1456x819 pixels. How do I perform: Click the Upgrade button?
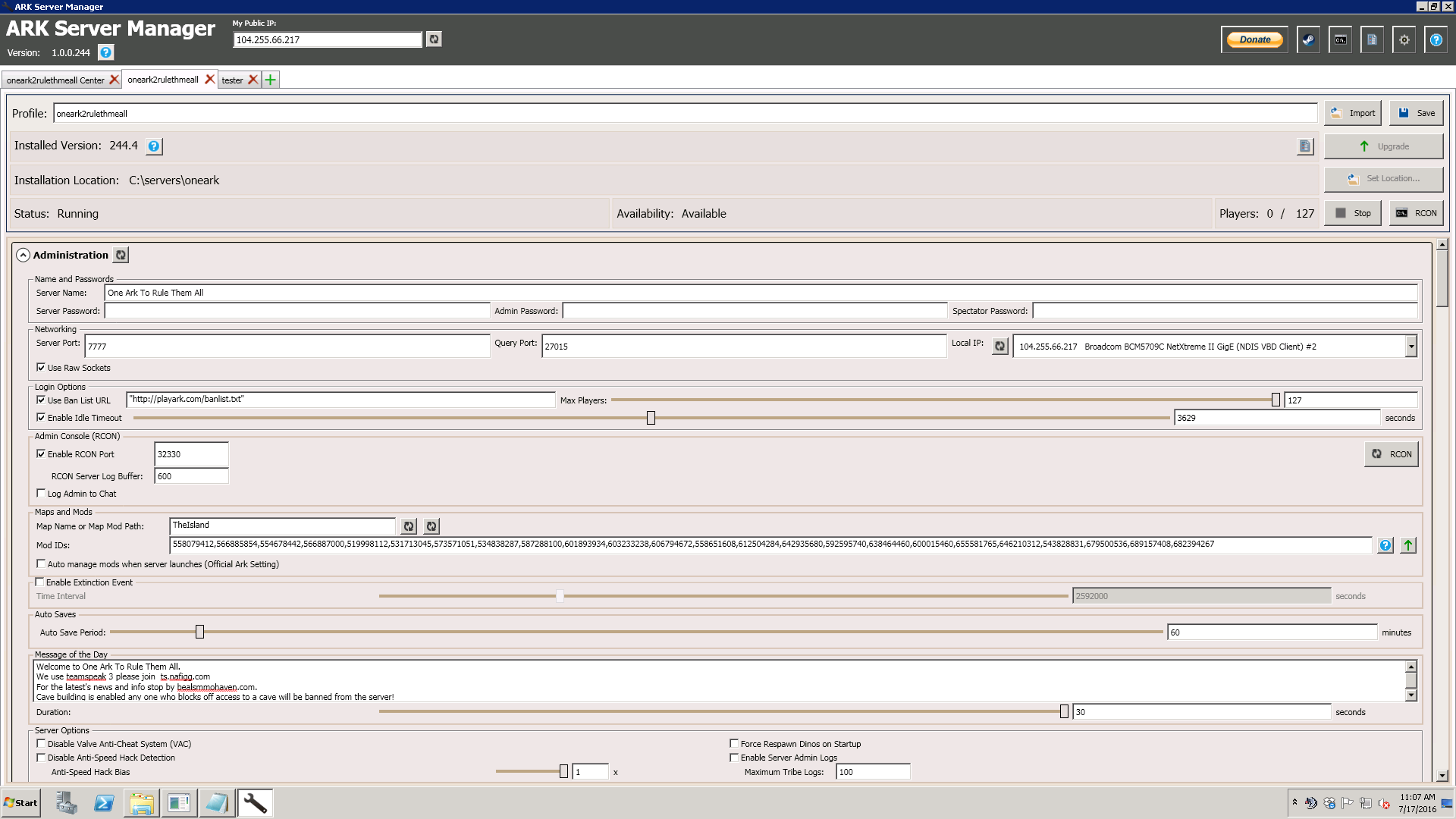(1384, 146)
